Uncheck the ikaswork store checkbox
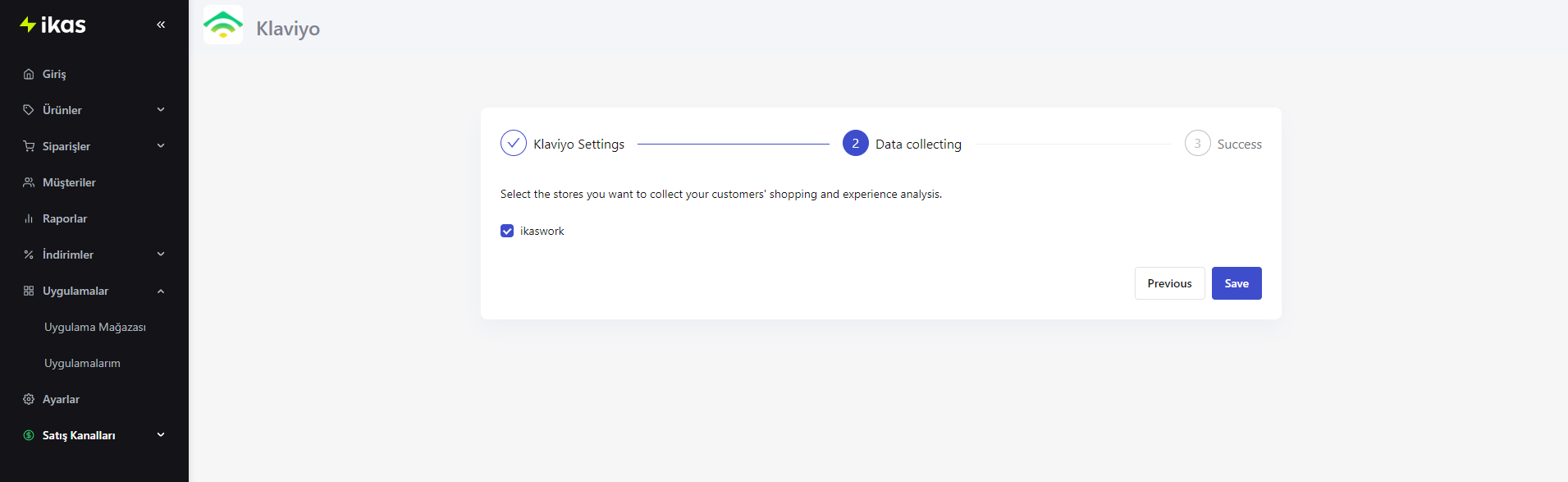Viewport: 1568px width, 482px height. click(507, 231)
